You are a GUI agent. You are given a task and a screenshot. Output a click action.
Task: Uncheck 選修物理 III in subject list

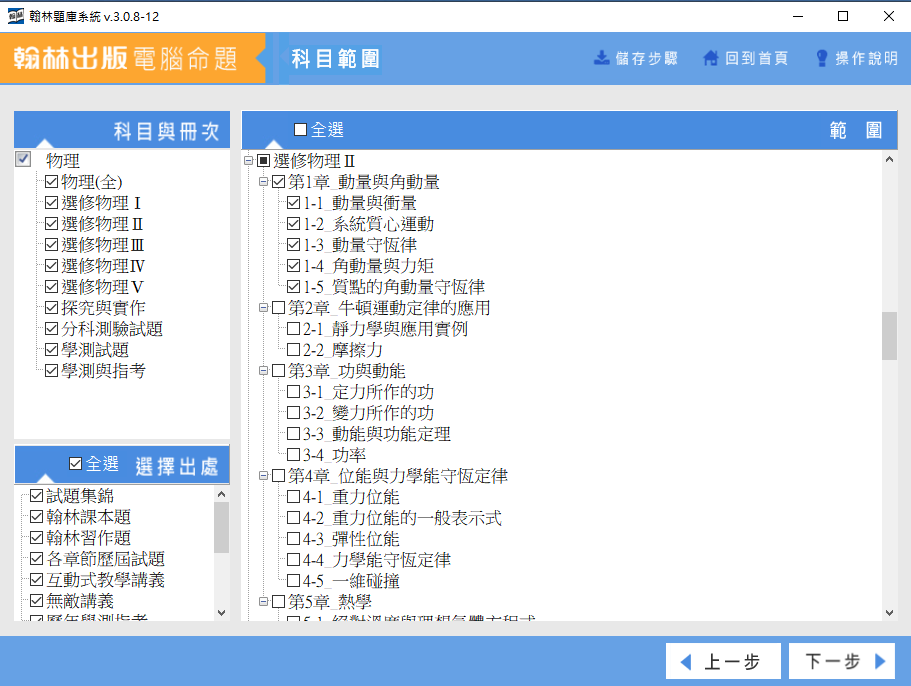pyautogui.click(x=52, y=245)
